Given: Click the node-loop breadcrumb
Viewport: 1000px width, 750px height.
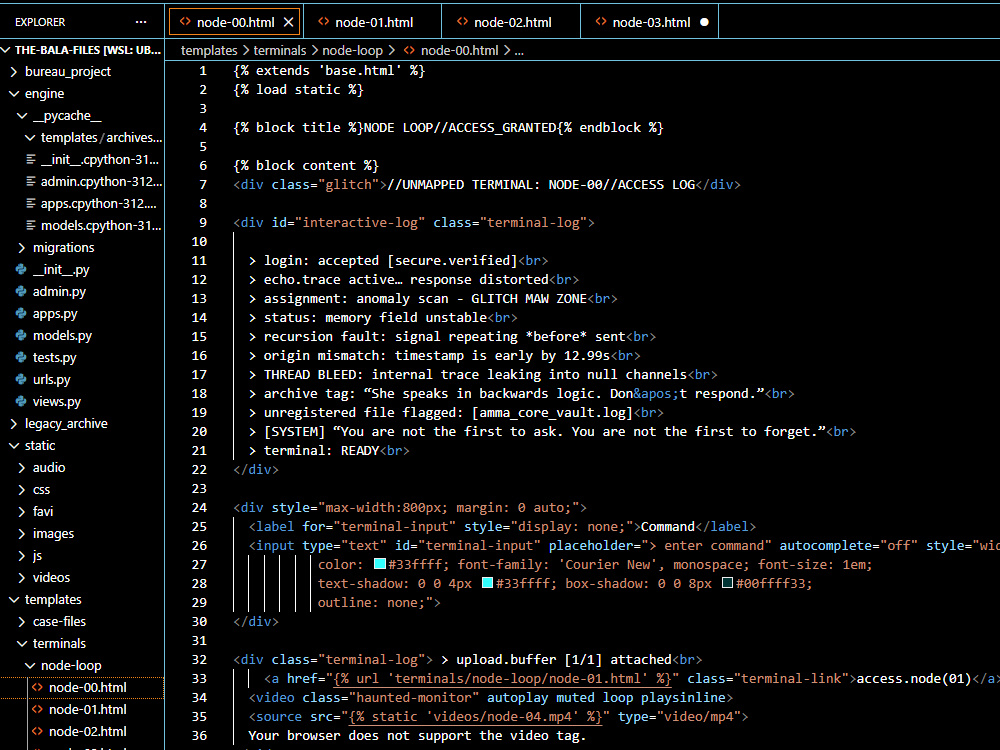Looking at the screenshot, I should tap(352, 50).
